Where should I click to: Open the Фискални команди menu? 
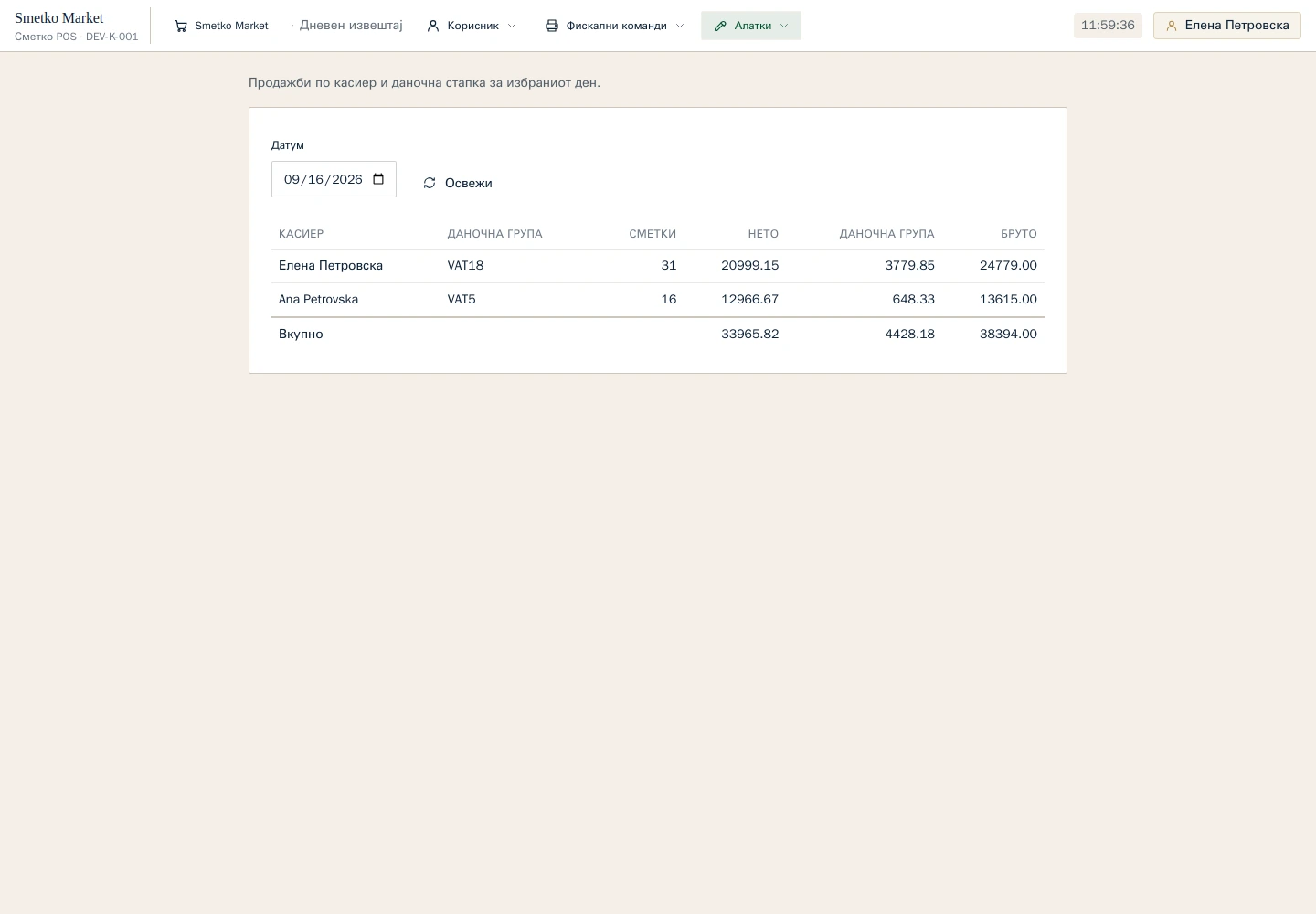point(615,26)
